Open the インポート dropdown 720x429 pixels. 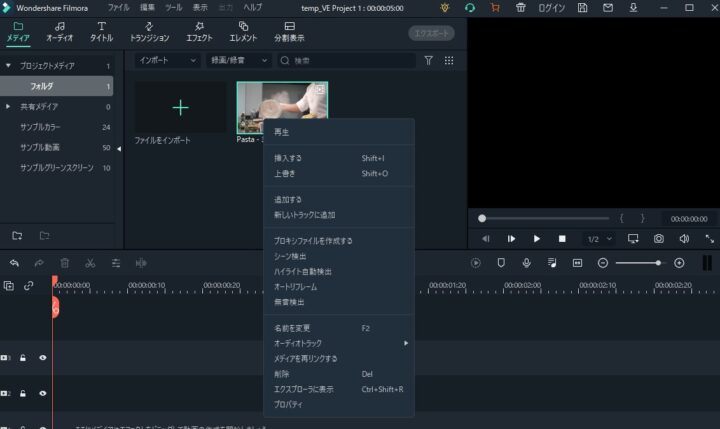(x=167, y=61)
